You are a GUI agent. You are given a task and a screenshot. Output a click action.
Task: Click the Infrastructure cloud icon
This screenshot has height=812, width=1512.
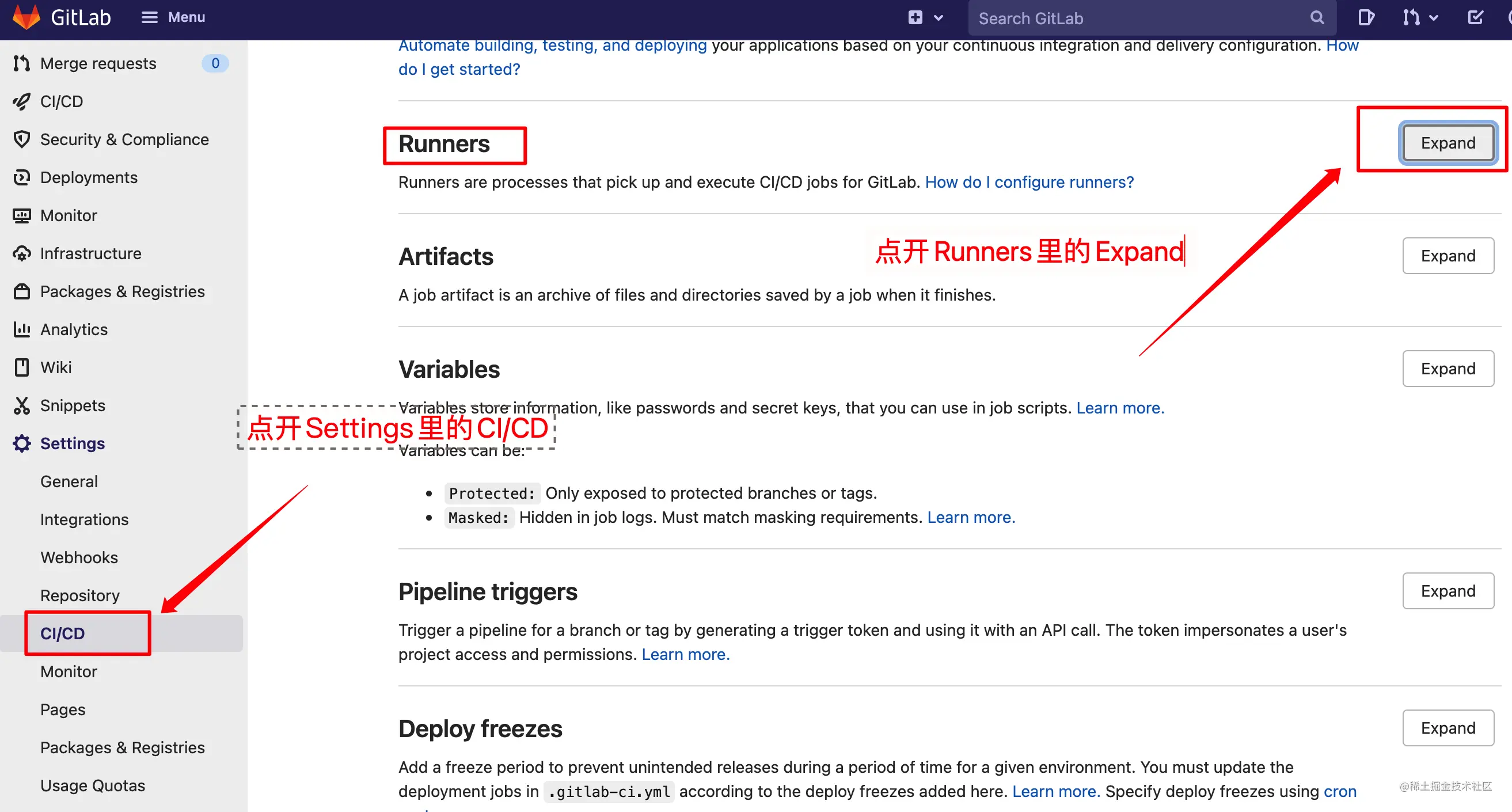coord(22,253)
